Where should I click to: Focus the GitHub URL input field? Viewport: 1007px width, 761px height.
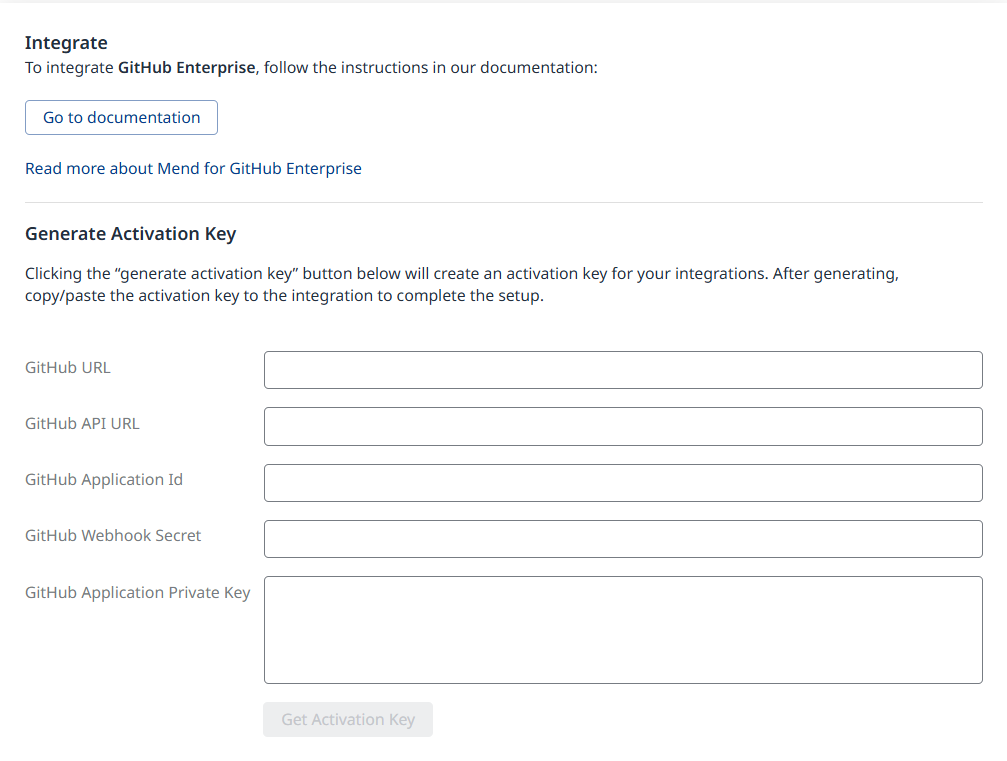[x=622, y=369]
